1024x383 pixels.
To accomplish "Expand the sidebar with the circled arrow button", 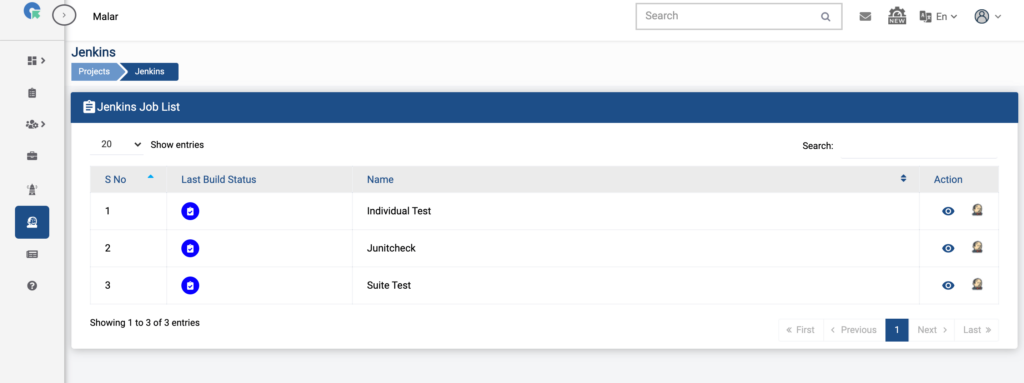I will tap(64, 14).
